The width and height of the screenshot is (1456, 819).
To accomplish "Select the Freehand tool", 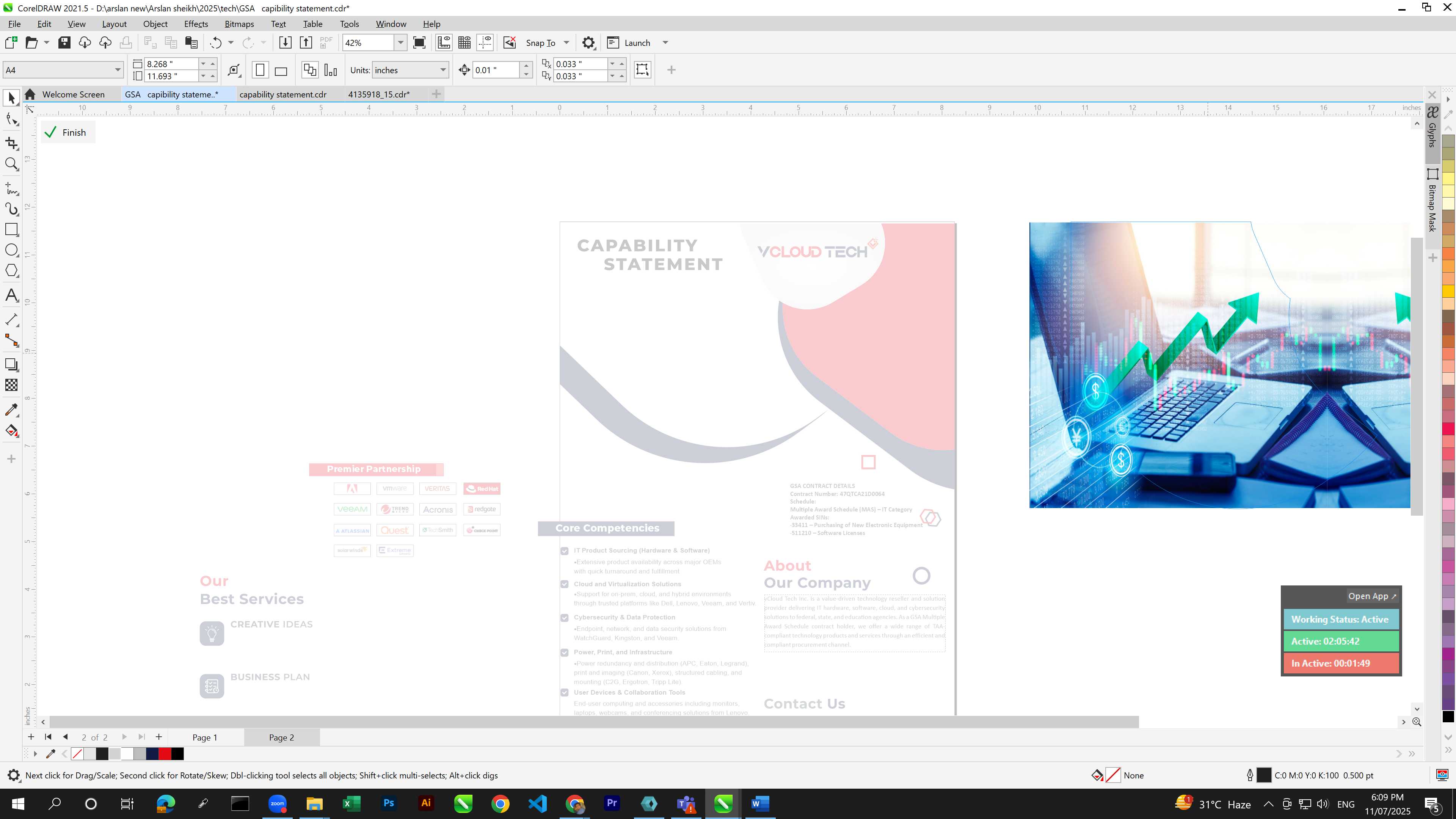I will point(11,188).
